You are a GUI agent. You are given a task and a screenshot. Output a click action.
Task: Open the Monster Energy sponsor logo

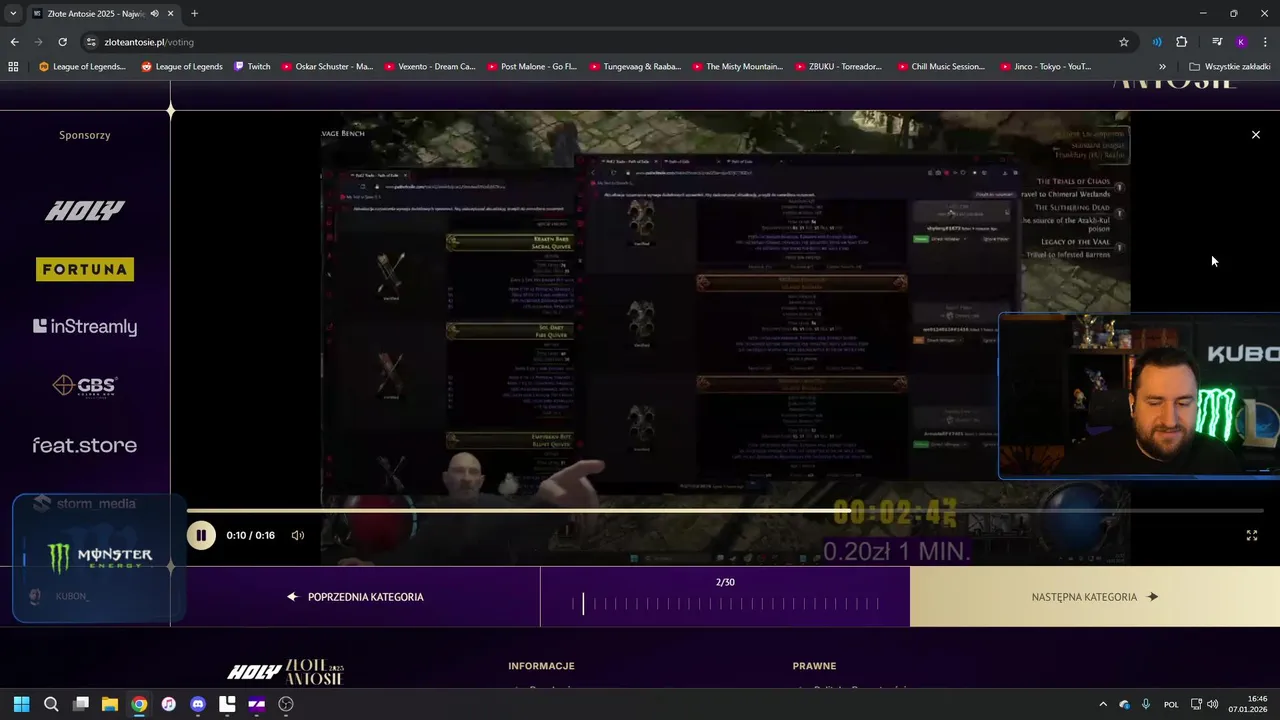click(x=99, y=558)
